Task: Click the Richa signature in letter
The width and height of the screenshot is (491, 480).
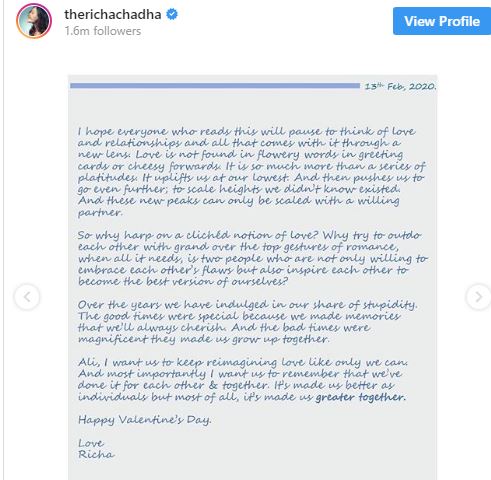Action: (96, 454)
